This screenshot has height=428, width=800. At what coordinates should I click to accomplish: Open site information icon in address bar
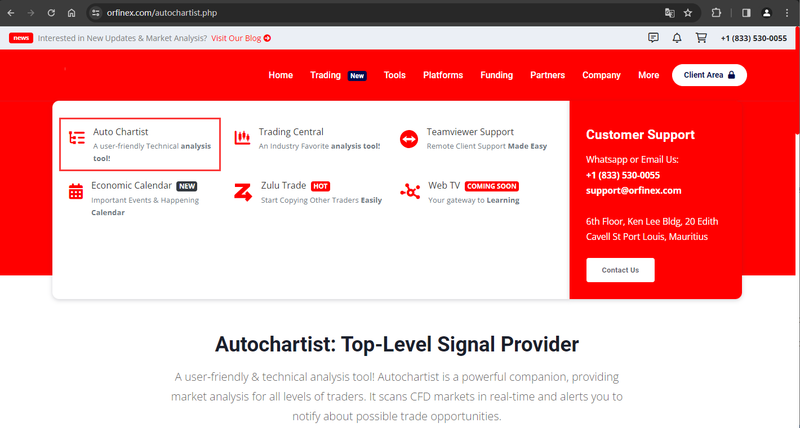(95, 13)
